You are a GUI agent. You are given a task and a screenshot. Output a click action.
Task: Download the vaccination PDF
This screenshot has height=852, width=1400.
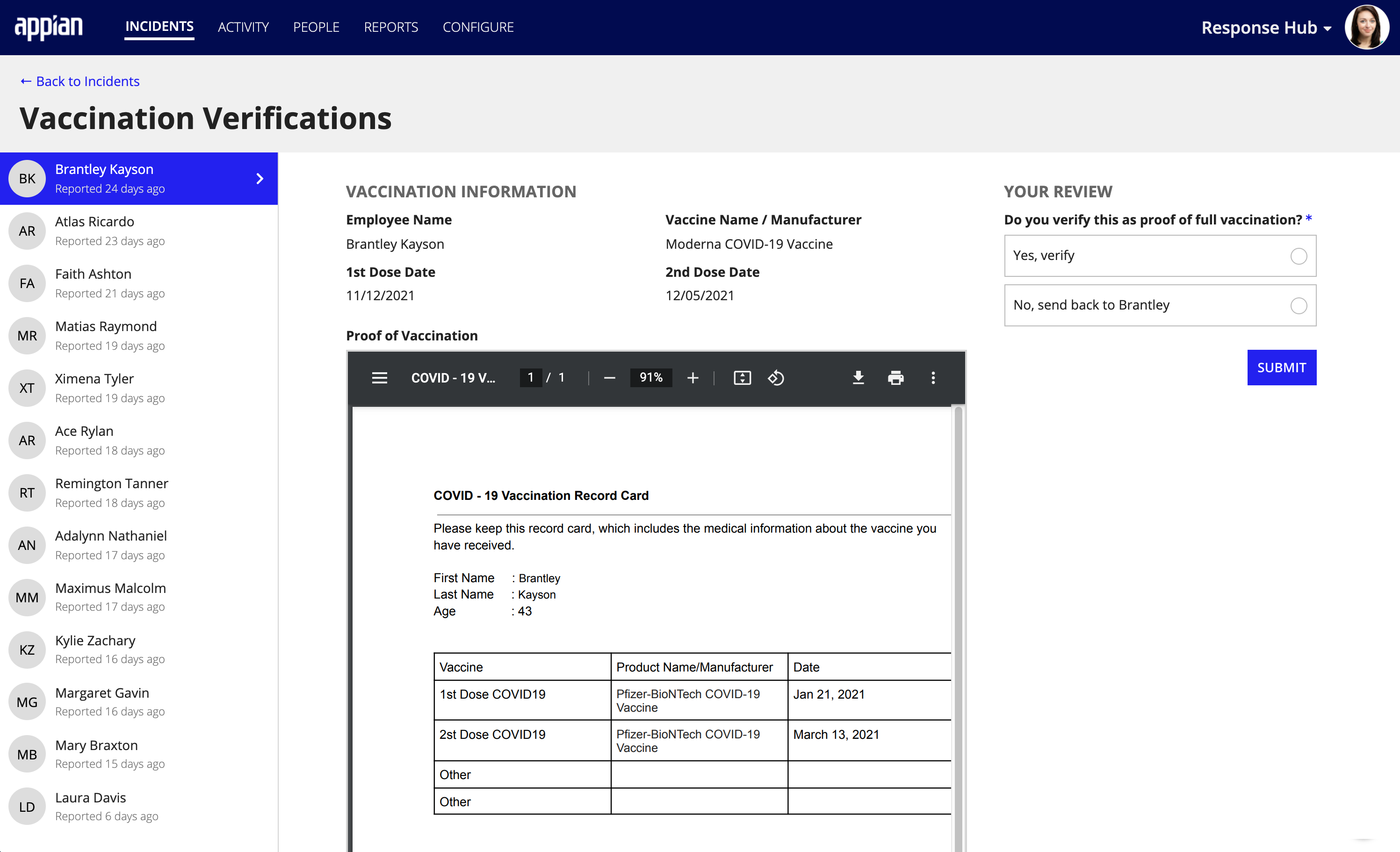[858, 378]
